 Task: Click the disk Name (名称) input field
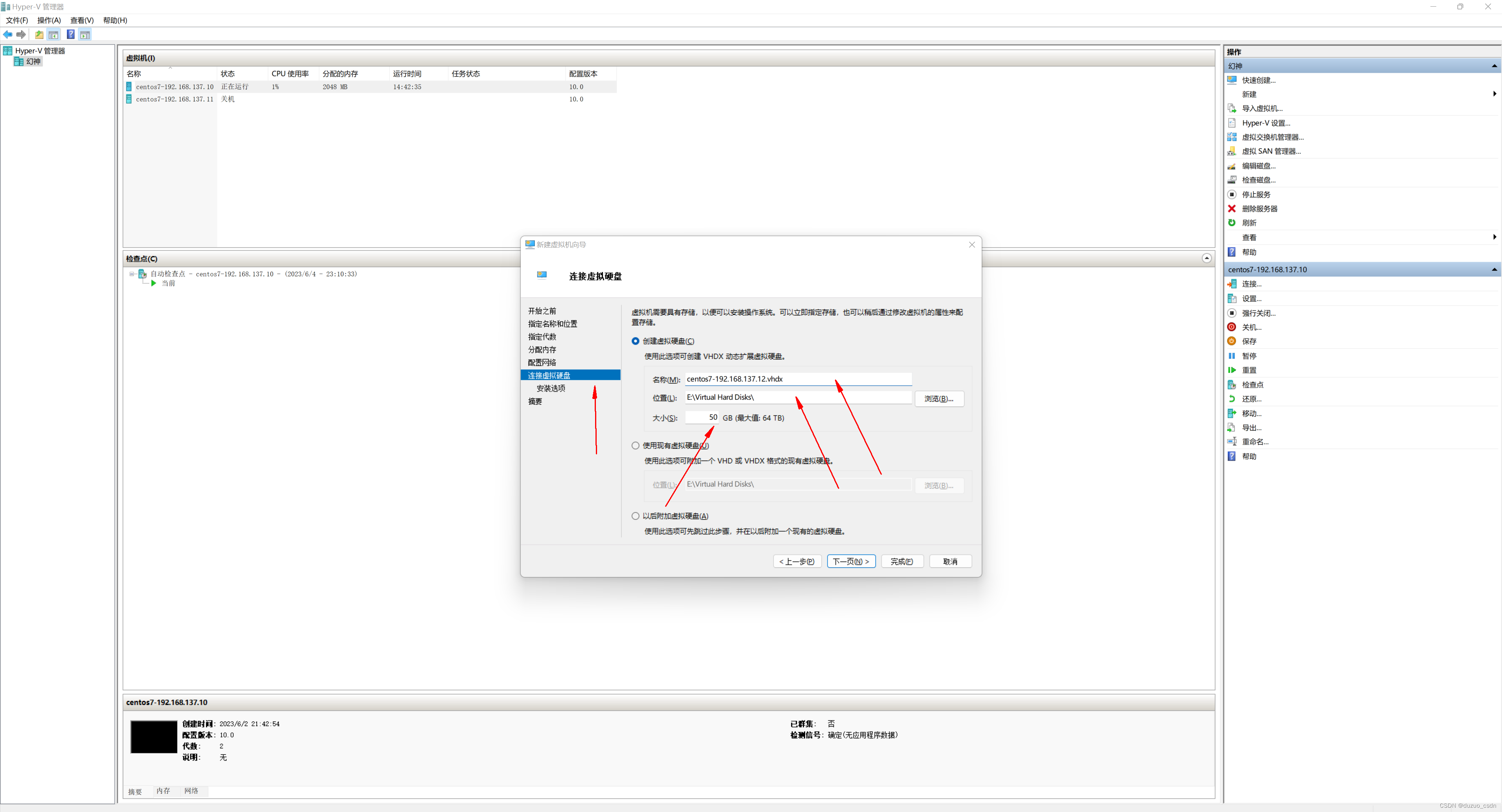click(x=798, y=379)
